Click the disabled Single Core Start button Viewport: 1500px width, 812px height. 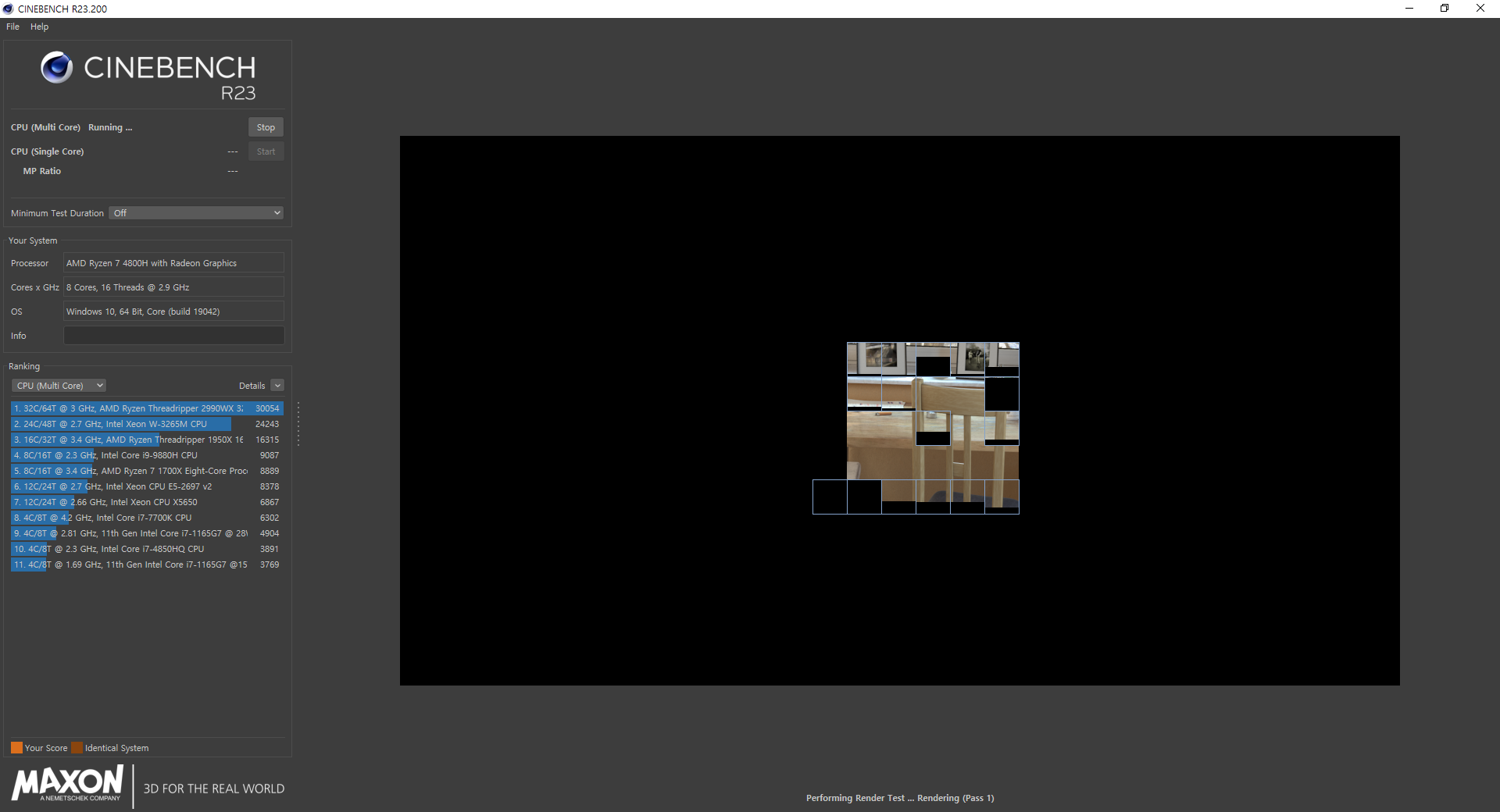tap(266, 151)
